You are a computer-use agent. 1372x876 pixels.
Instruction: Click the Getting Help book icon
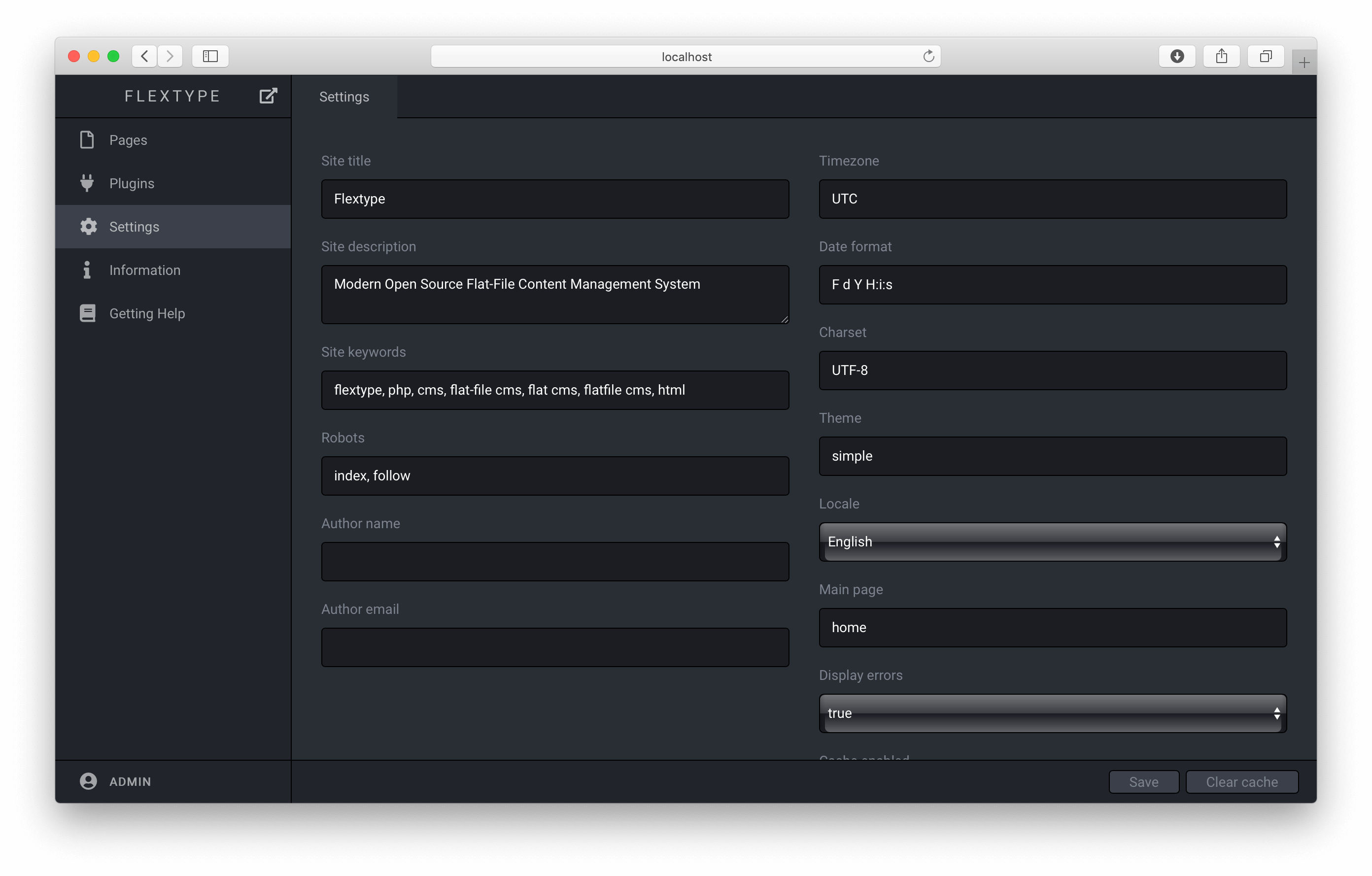[87, 313]
